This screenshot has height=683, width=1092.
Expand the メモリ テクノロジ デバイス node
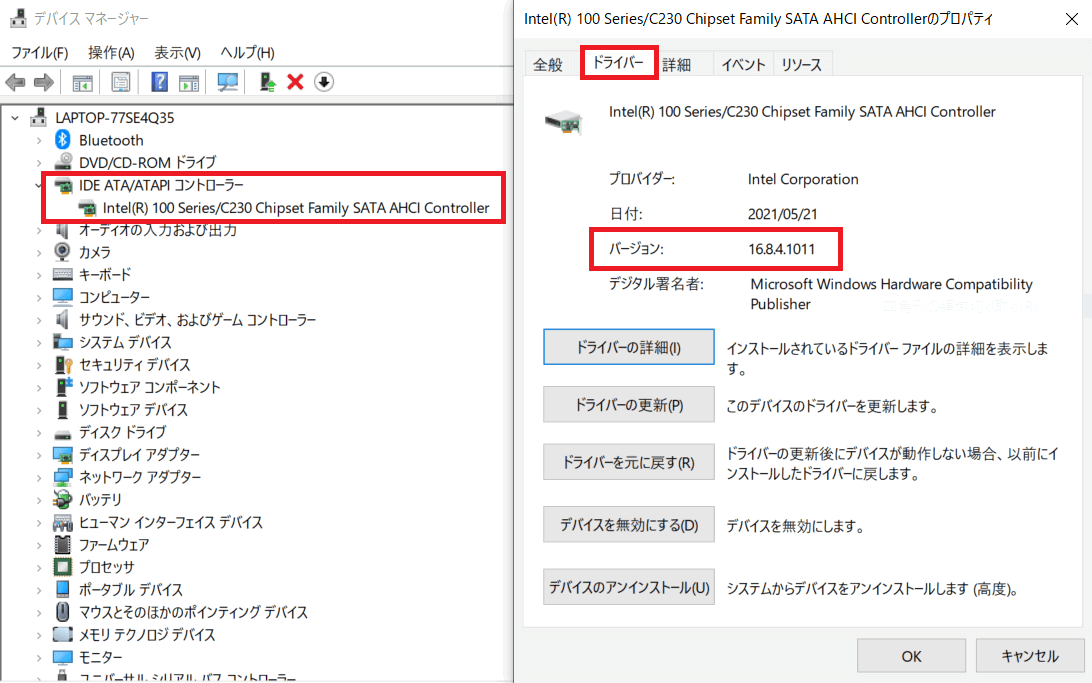(x=38, y=634)
